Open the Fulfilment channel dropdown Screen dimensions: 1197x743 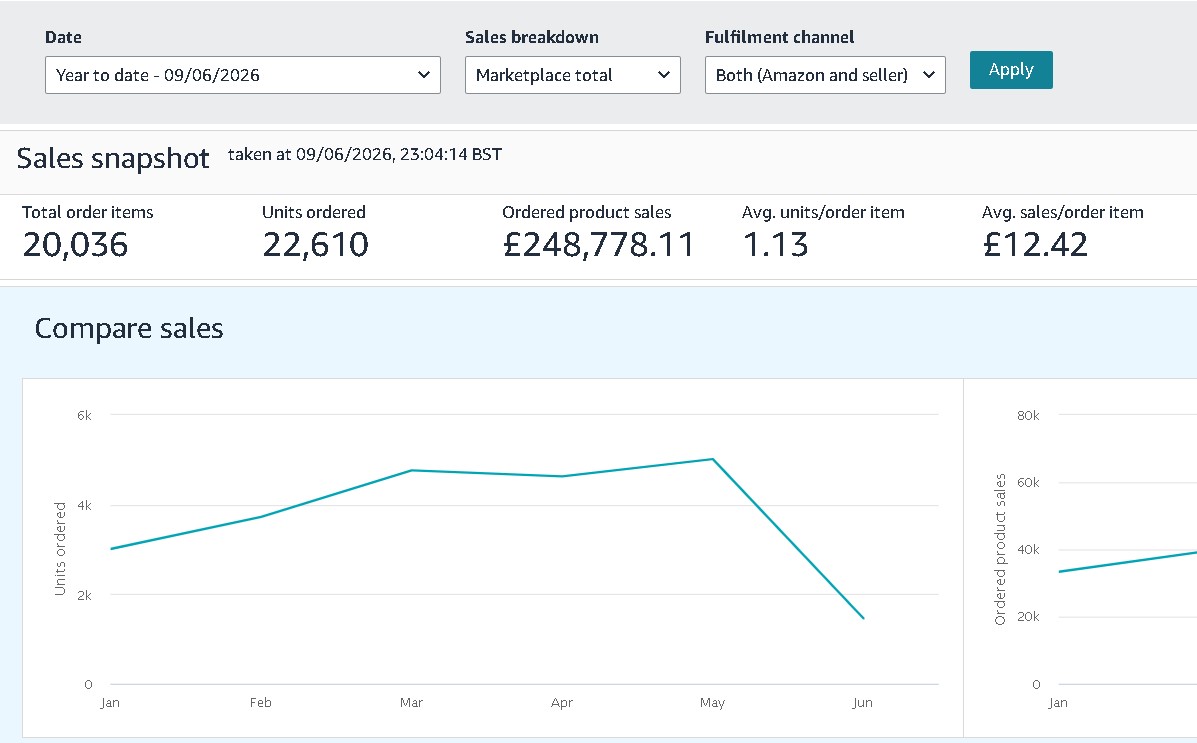[x=825, y=75]
